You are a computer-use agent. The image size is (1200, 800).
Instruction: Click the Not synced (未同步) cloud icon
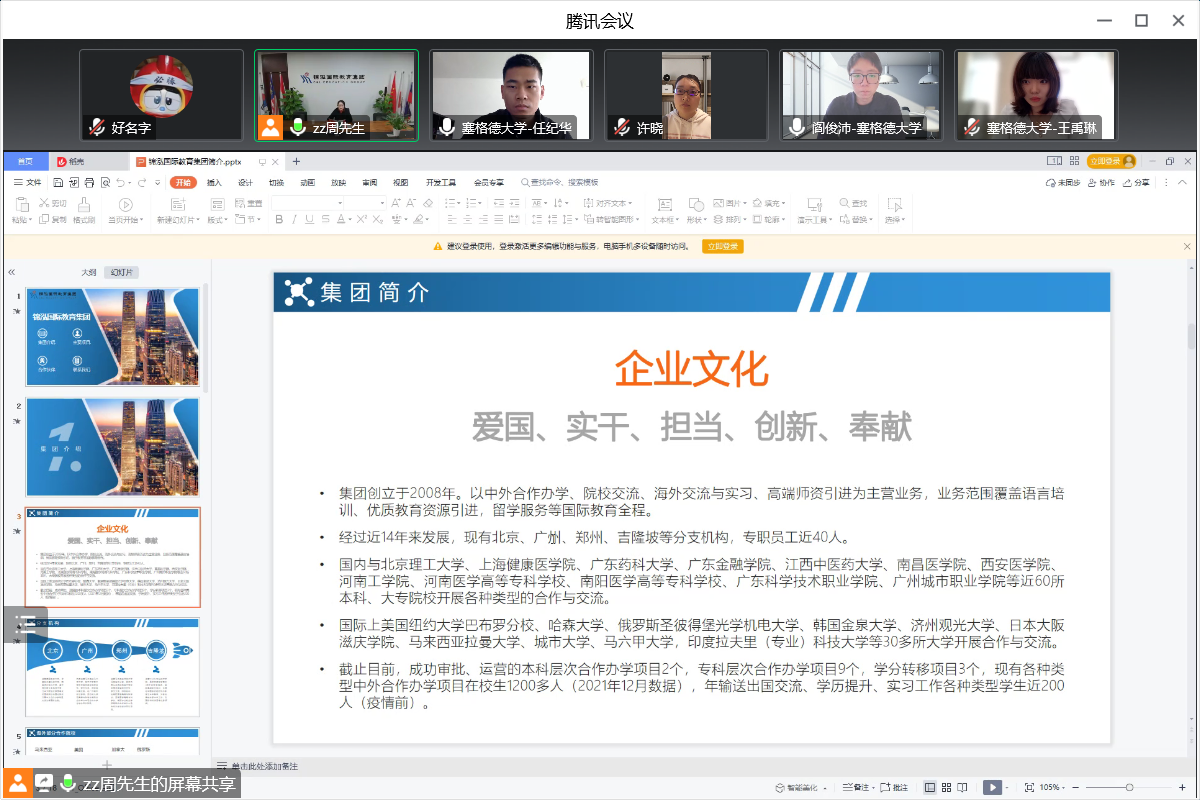pyautogui.click(x=1051, y=182)
